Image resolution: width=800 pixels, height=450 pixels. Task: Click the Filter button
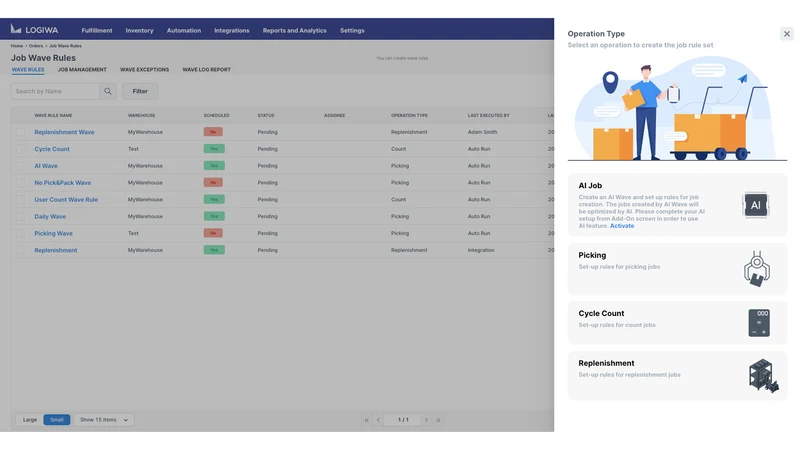pos(140,91)
